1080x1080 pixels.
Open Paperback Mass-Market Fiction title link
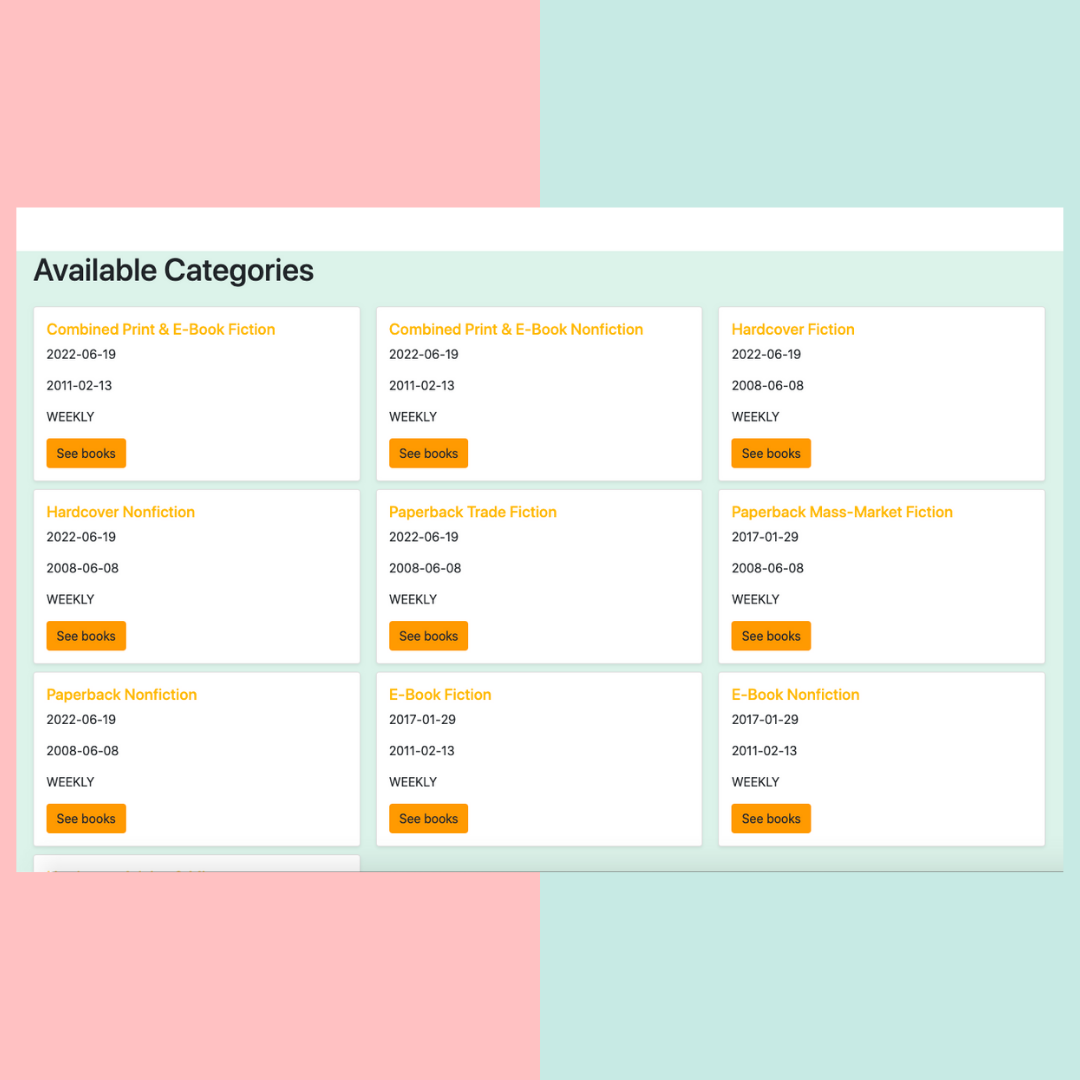pyautogui.click(x=841, y=512)
